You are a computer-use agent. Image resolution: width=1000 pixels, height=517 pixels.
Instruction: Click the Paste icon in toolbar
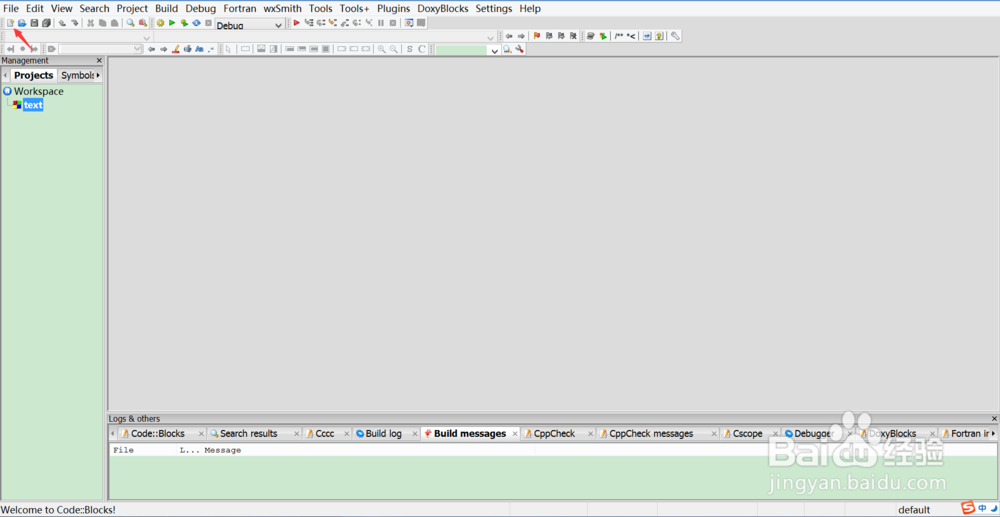coord(114,23)
